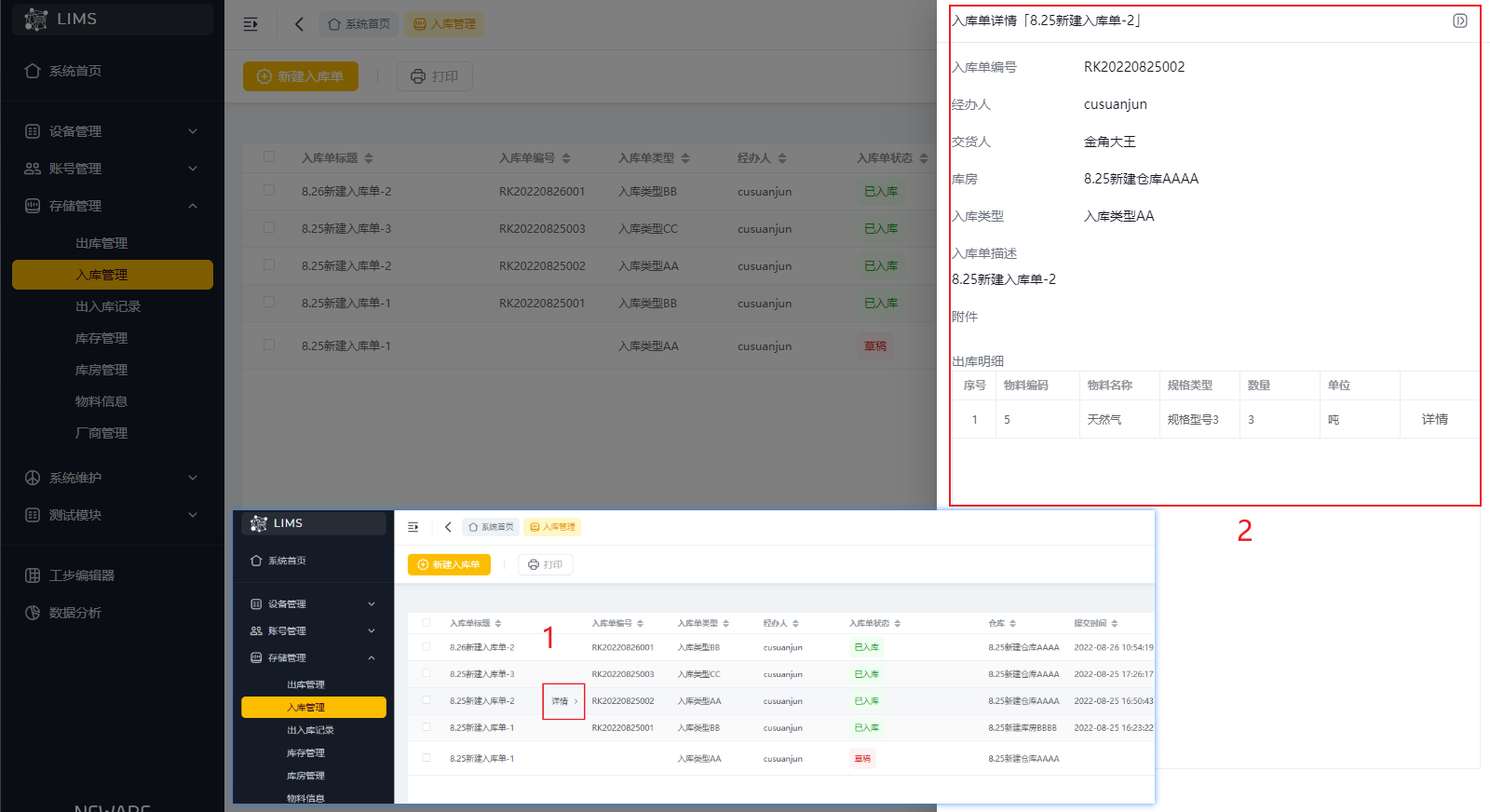Check the RK20220825001 row in main table

click(x=269, y=302)
